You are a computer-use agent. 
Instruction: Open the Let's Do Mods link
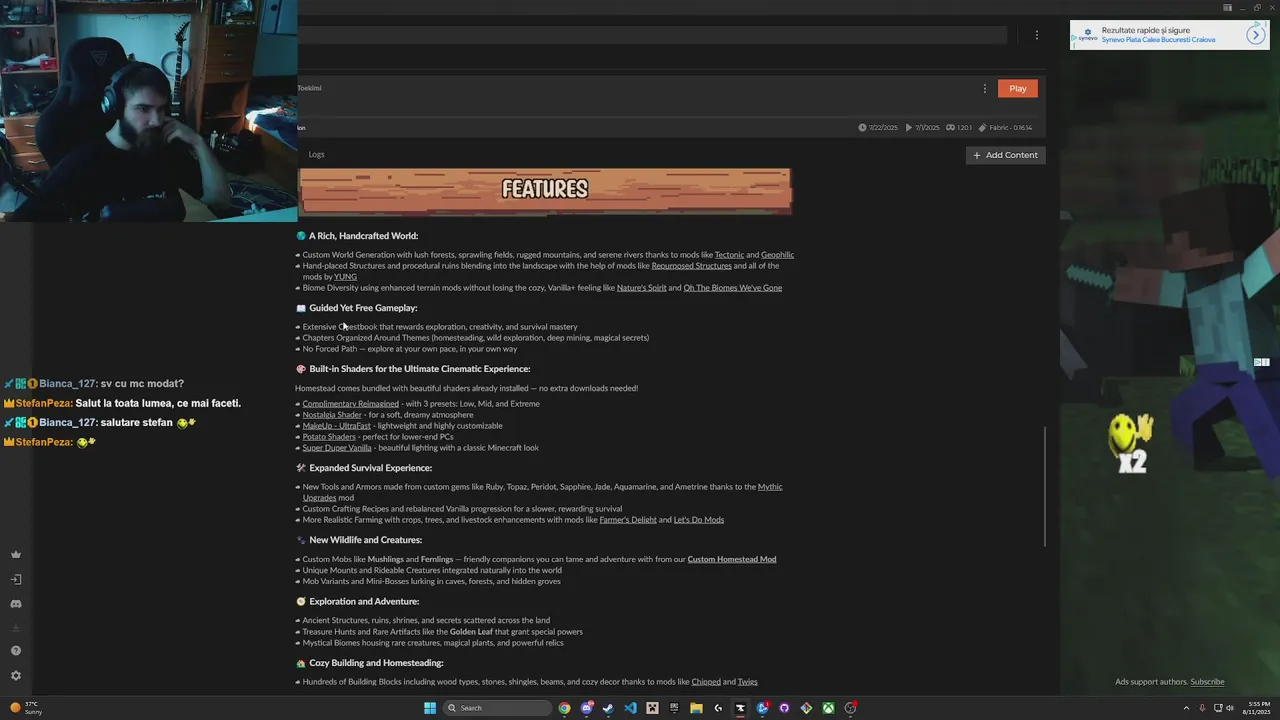[x=698, y=520]
